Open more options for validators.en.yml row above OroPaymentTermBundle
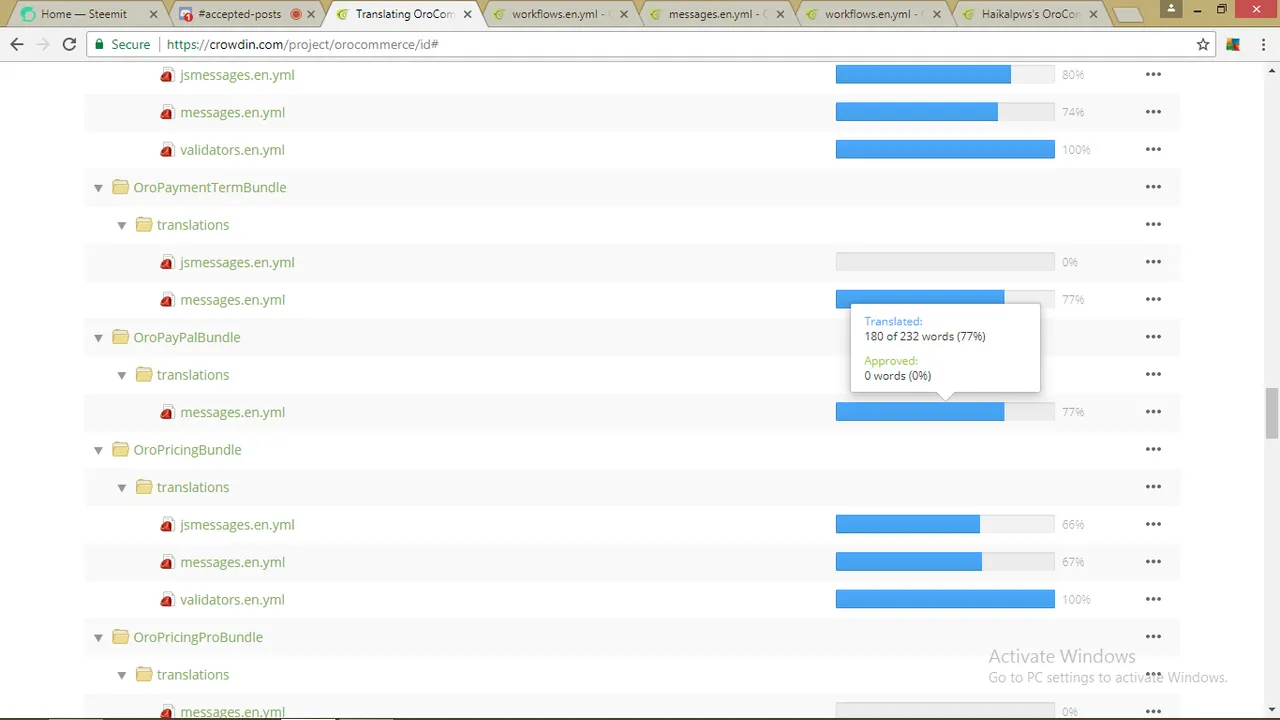Image resolution: width=1280 pixels, height=720 pixels. click(x=1153, y=150)
